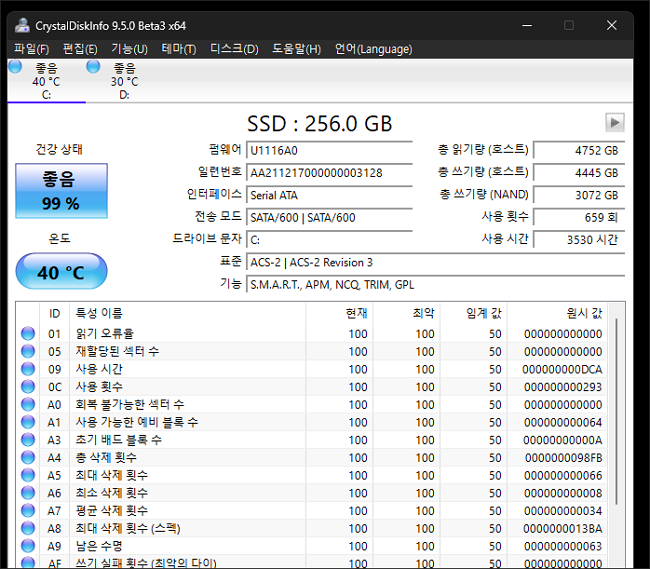Click status orb for attribute 09 사용 시간
Image resolution: width=650 pixels, height=569 pixels.
click(28, 369)
